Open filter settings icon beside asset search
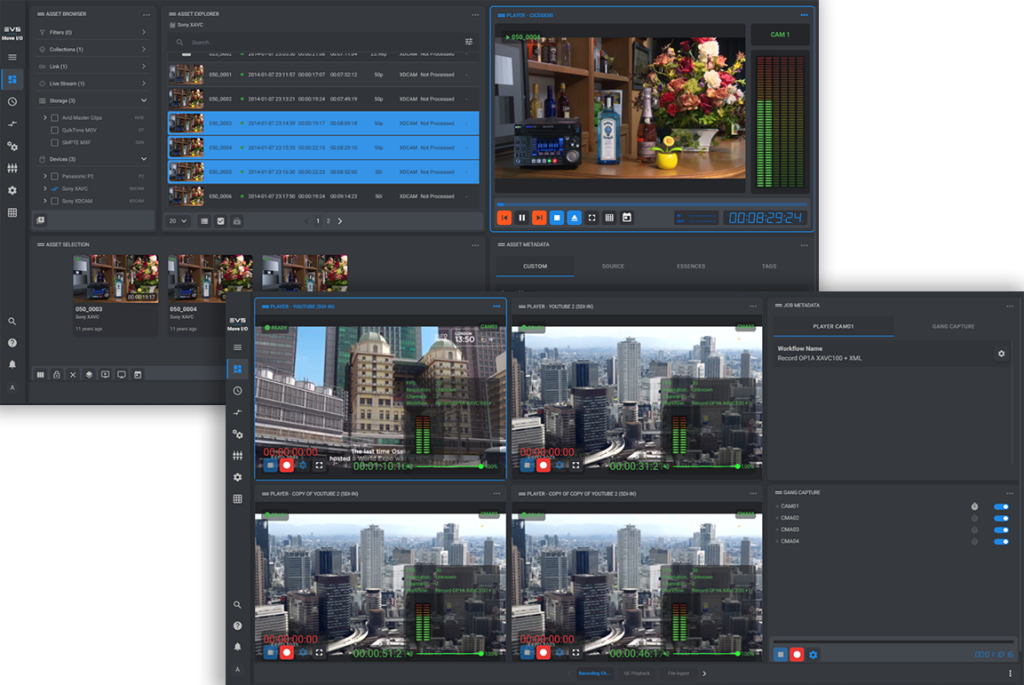The image size is (1024, 685). click(x=469, y=42)
